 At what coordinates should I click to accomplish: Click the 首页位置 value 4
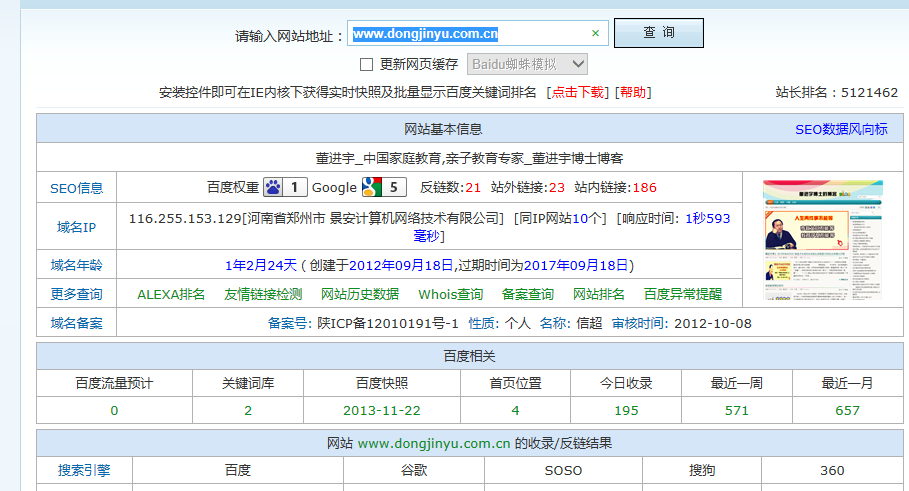[515, 411]
